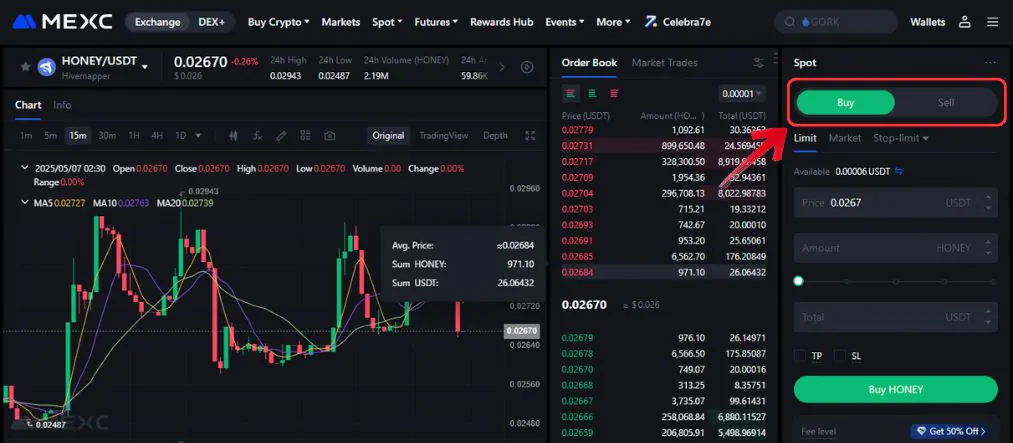This screenshot has height=443, width=1013.
Task: Click the amount percentage slider handle
Action: pyautogui.click(x=799, y=281)
